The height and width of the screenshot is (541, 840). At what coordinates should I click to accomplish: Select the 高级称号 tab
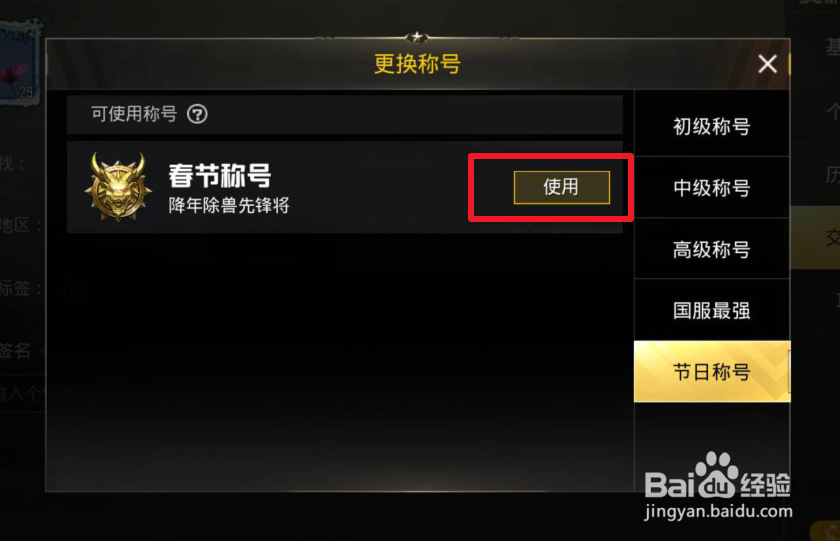pyautogui.click(x=711, y=250)
